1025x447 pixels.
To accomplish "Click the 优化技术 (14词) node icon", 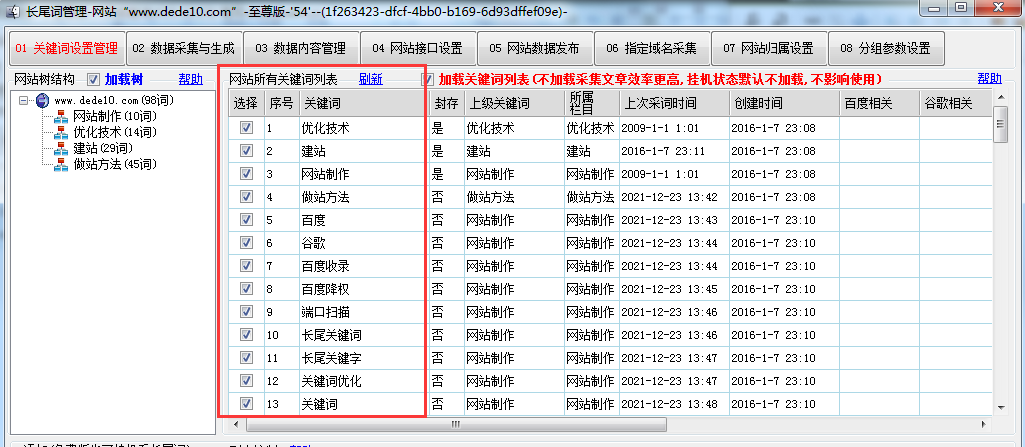I will pyautogui.click(x=61, y=133).
